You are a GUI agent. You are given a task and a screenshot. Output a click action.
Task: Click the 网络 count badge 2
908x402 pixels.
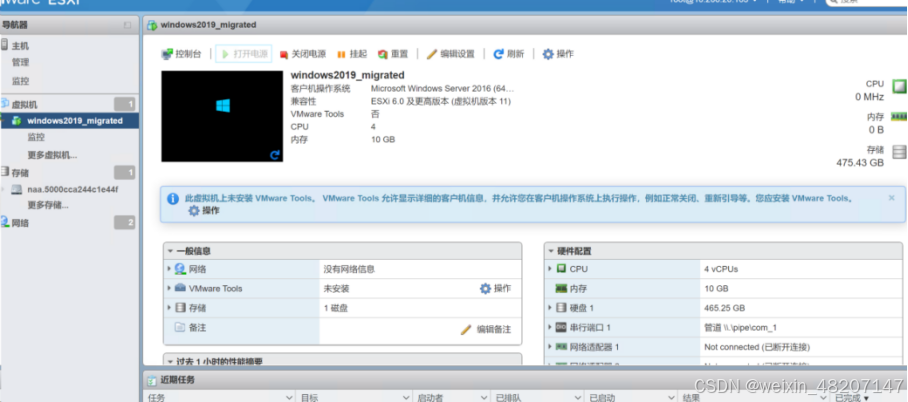(x=125, y=222)
